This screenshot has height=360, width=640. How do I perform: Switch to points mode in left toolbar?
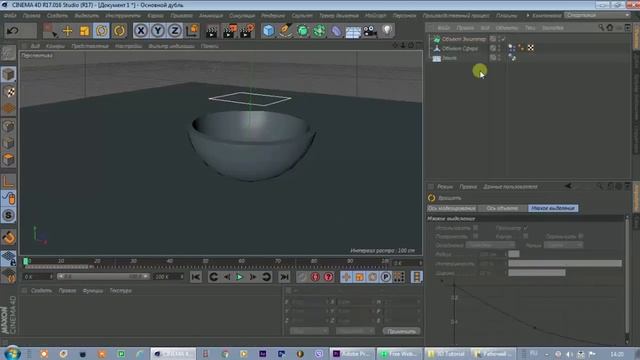pos(9,126)
